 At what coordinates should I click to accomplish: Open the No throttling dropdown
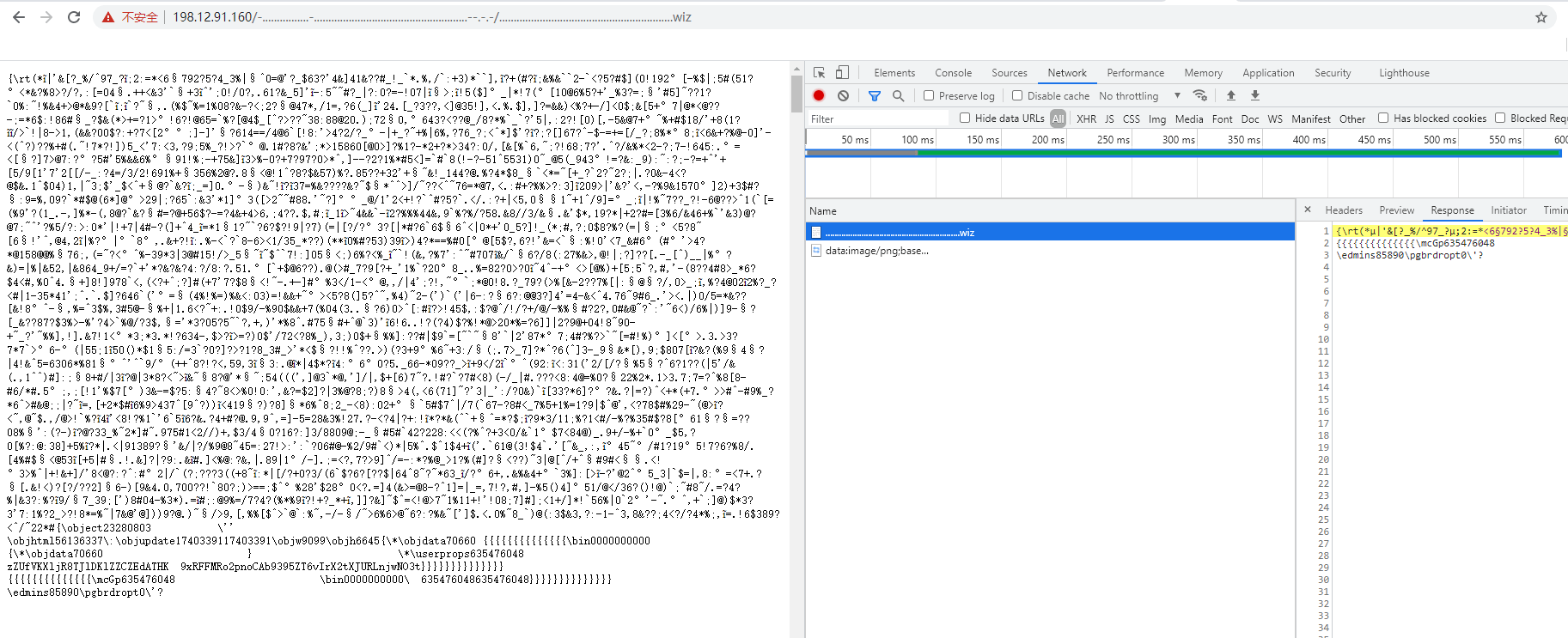(x=1139, y=95)
